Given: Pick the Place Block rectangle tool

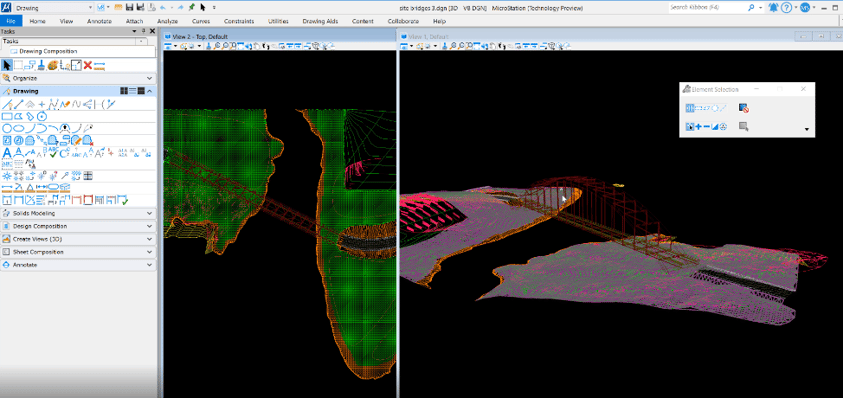Looking at the screenshot, I should 8,116.
